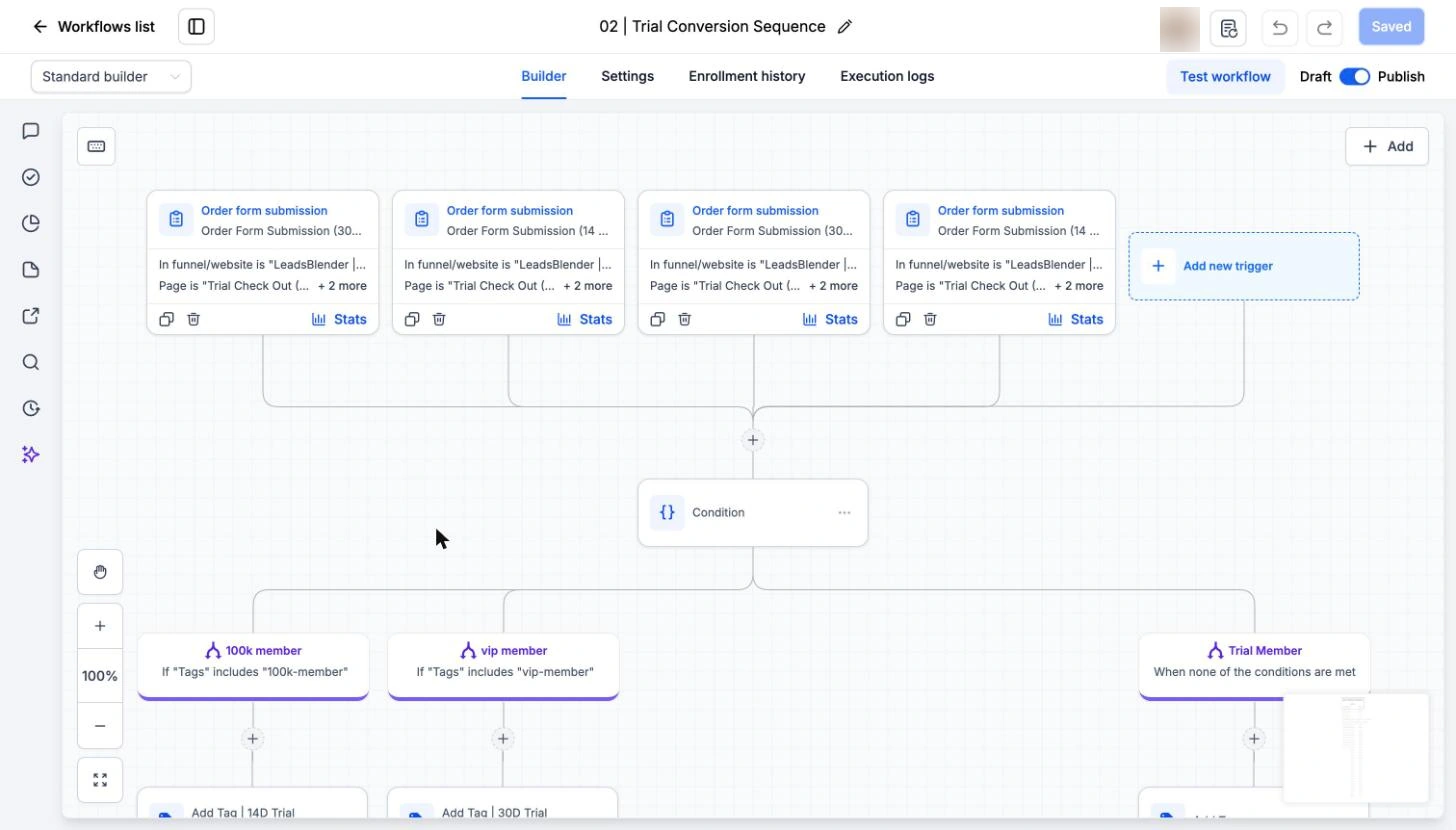
Task: Open the comments chat icon in sidebar
Action: click(x=31, y=131)
